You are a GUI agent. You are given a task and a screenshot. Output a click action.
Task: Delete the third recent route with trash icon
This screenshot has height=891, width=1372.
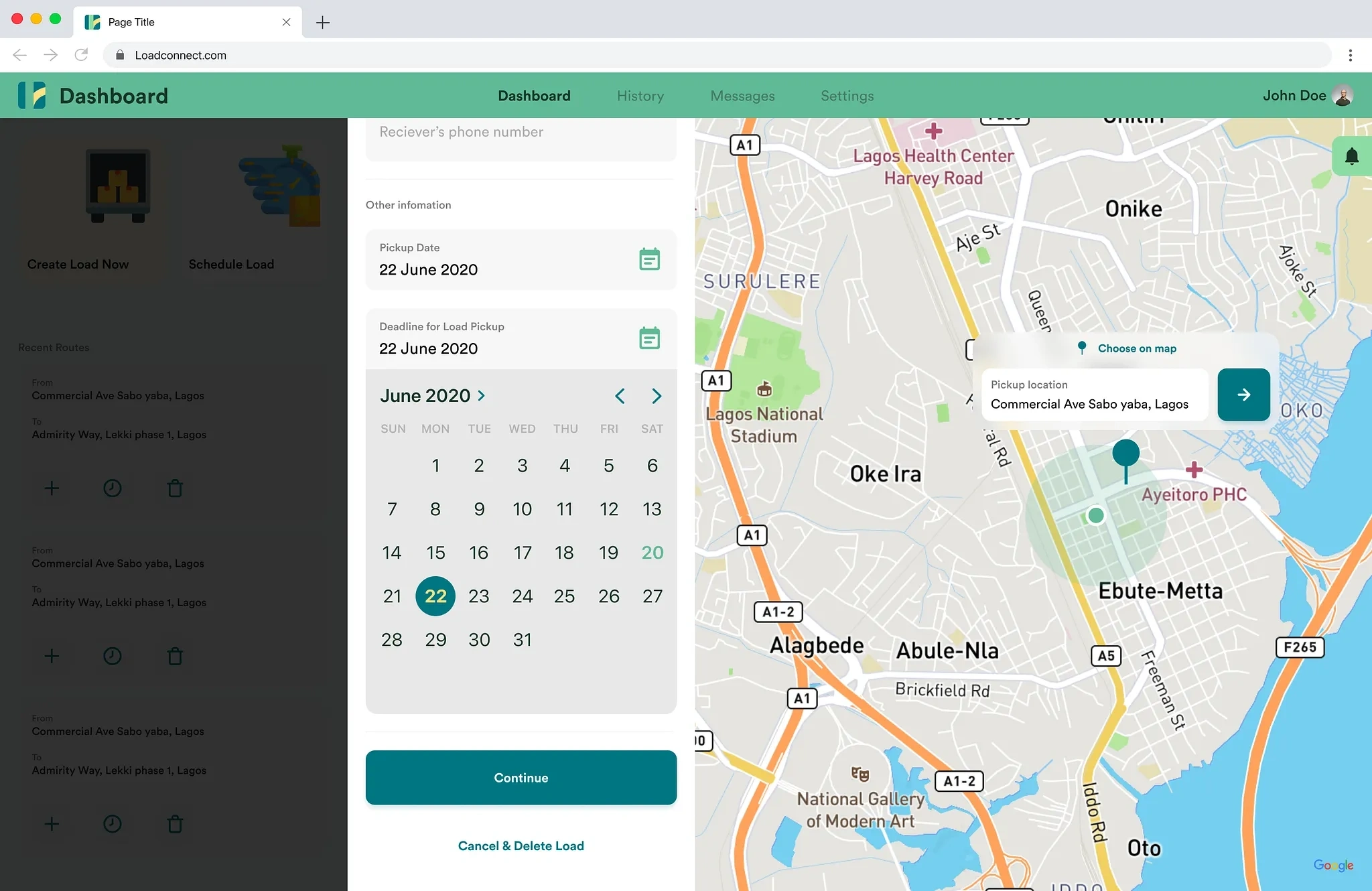click(175, 824)
